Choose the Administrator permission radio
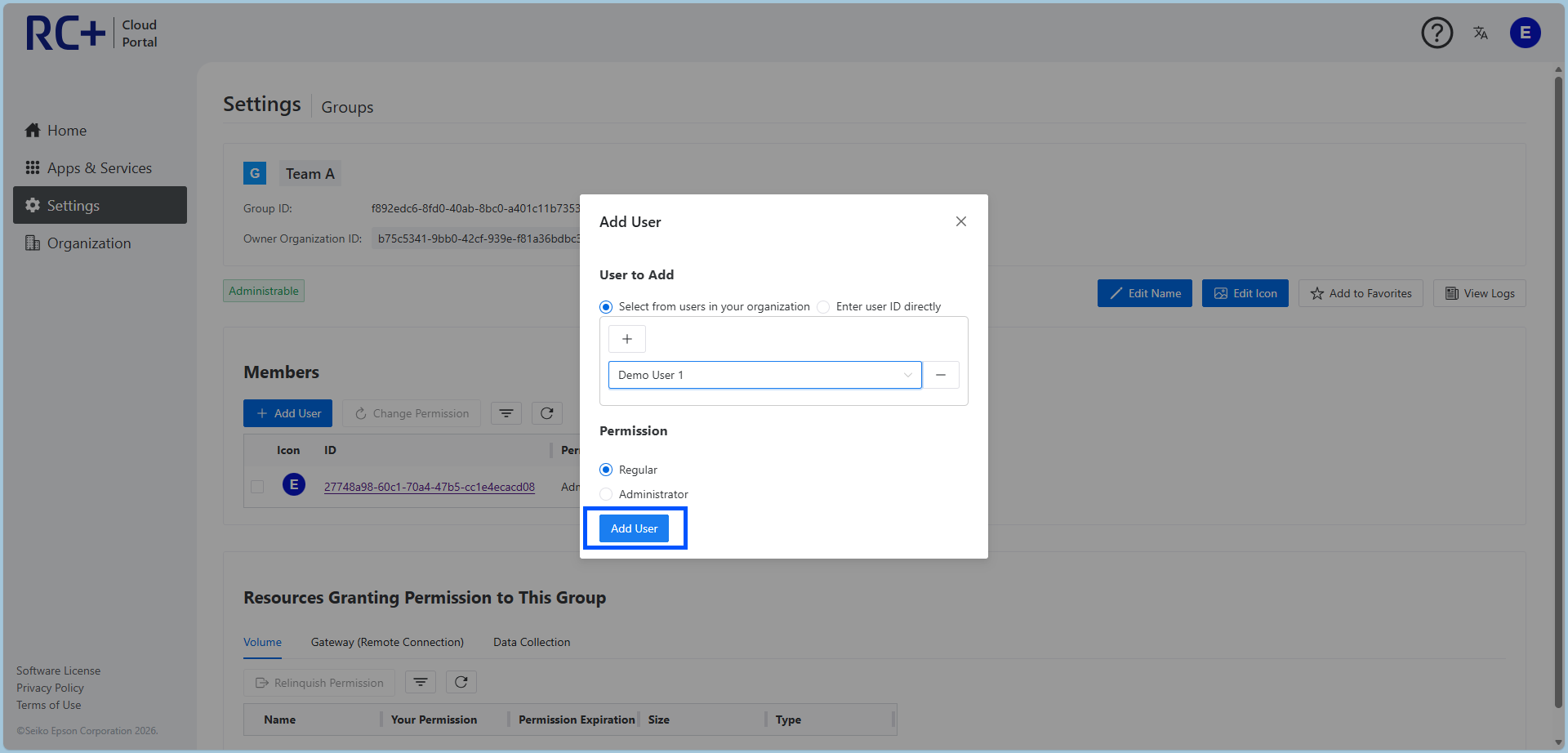Viewport: 1568px width, 753px height. click(x=606, y=494)
